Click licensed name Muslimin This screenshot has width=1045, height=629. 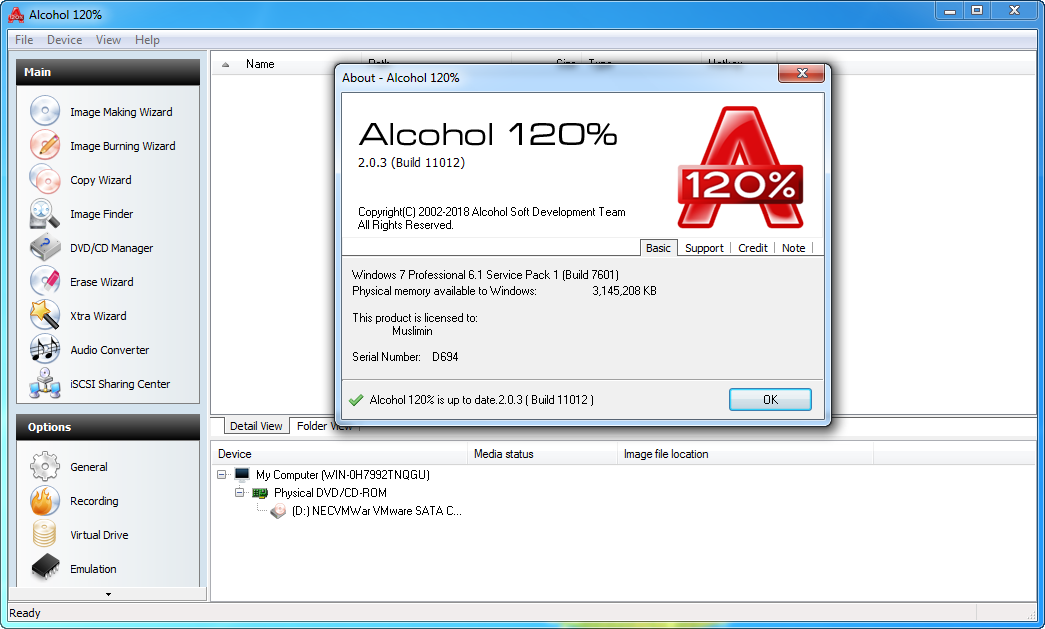point(412,331)
